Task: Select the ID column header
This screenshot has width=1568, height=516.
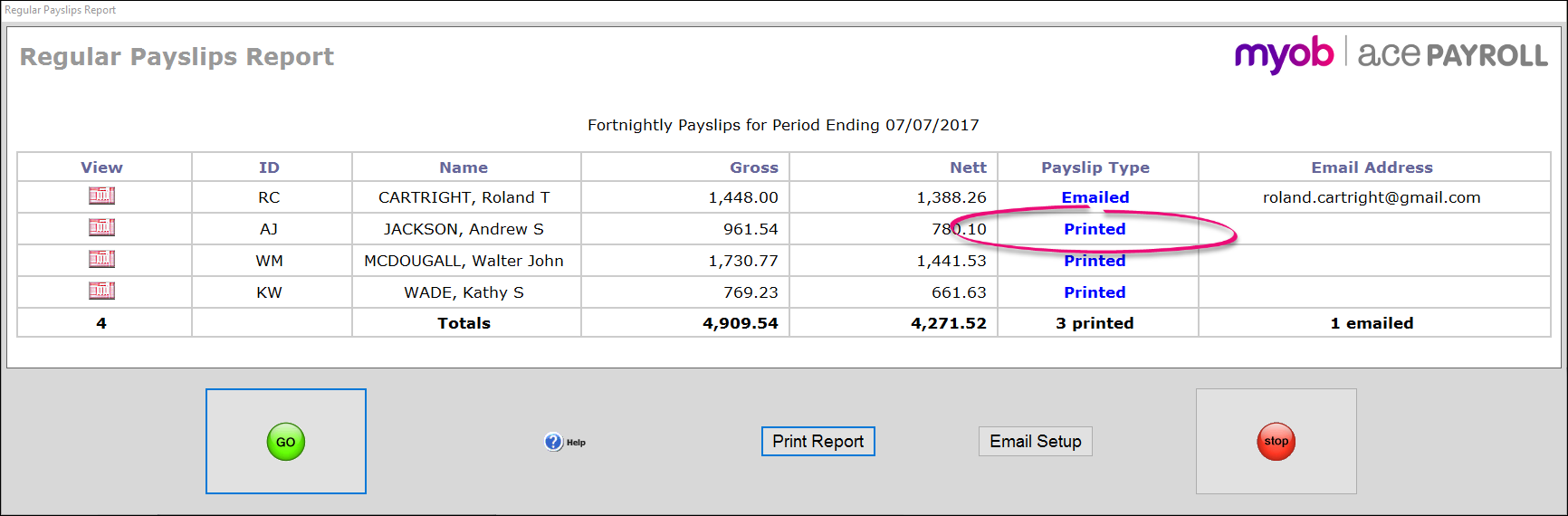Action: 270,167
